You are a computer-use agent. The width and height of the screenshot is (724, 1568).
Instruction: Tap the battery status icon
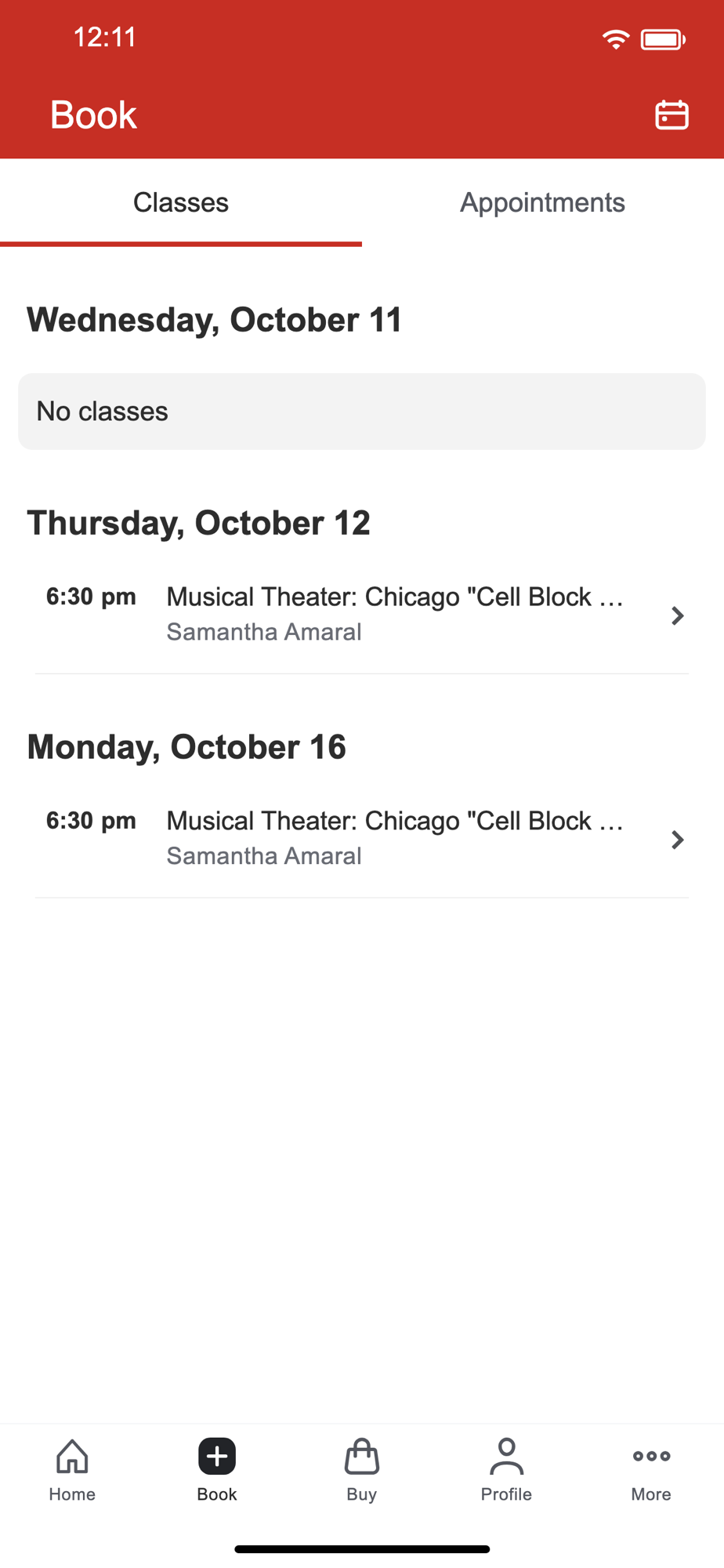(663, 39)
